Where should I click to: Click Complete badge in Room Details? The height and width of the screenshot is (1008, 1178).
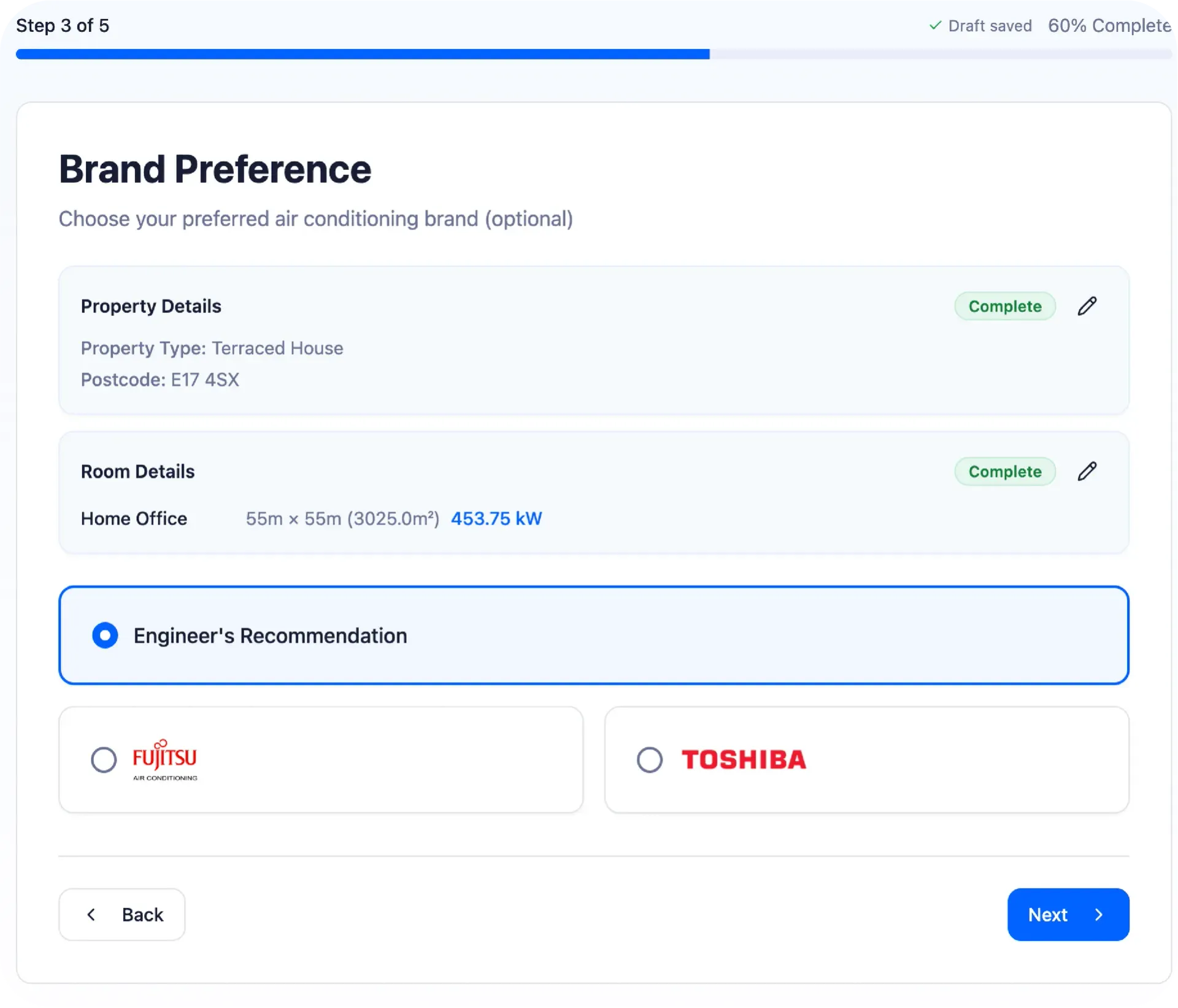[1004, 472]
